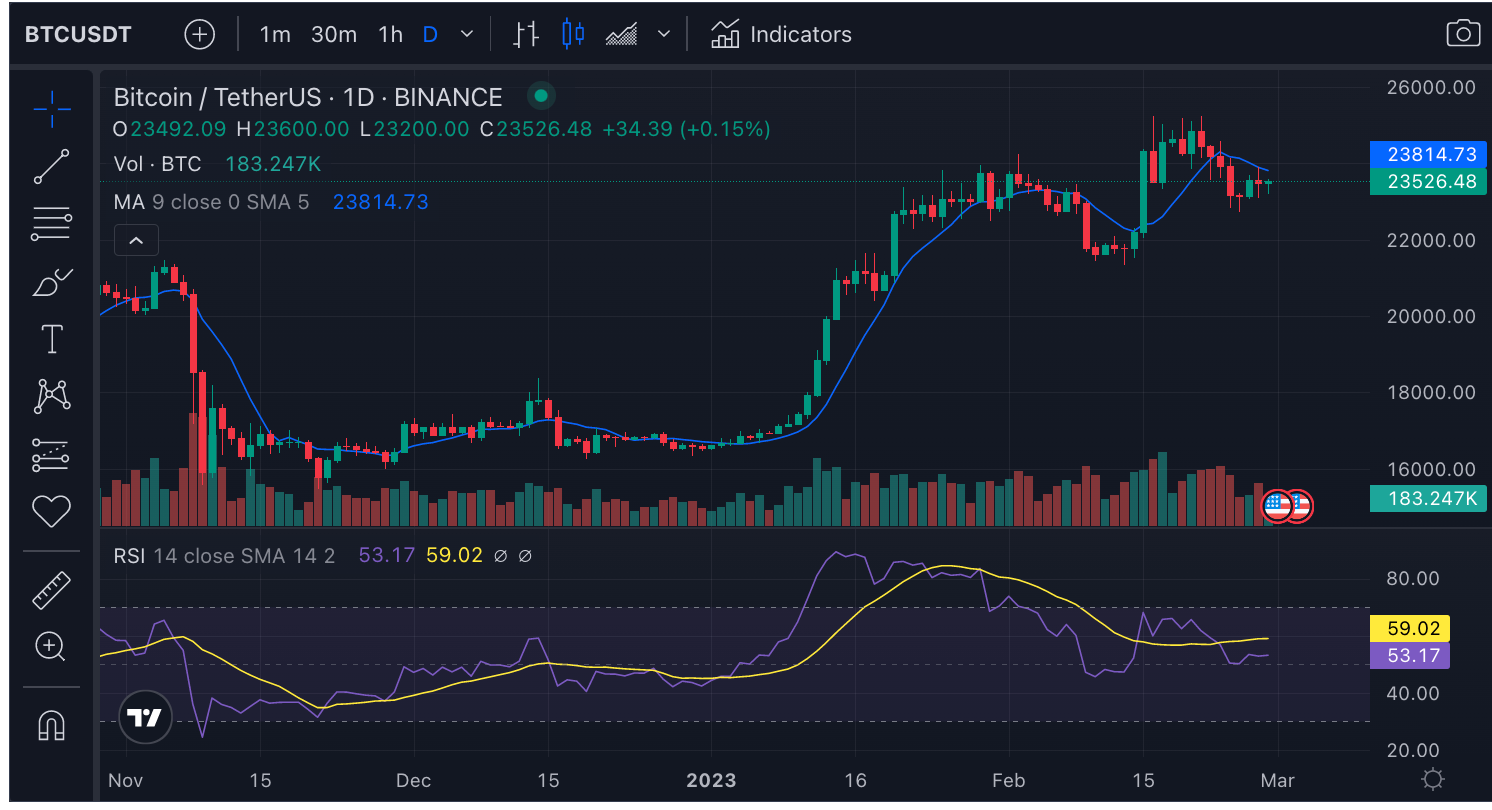Click the purple 53.17 RSI label

(x=1409, y=656)
